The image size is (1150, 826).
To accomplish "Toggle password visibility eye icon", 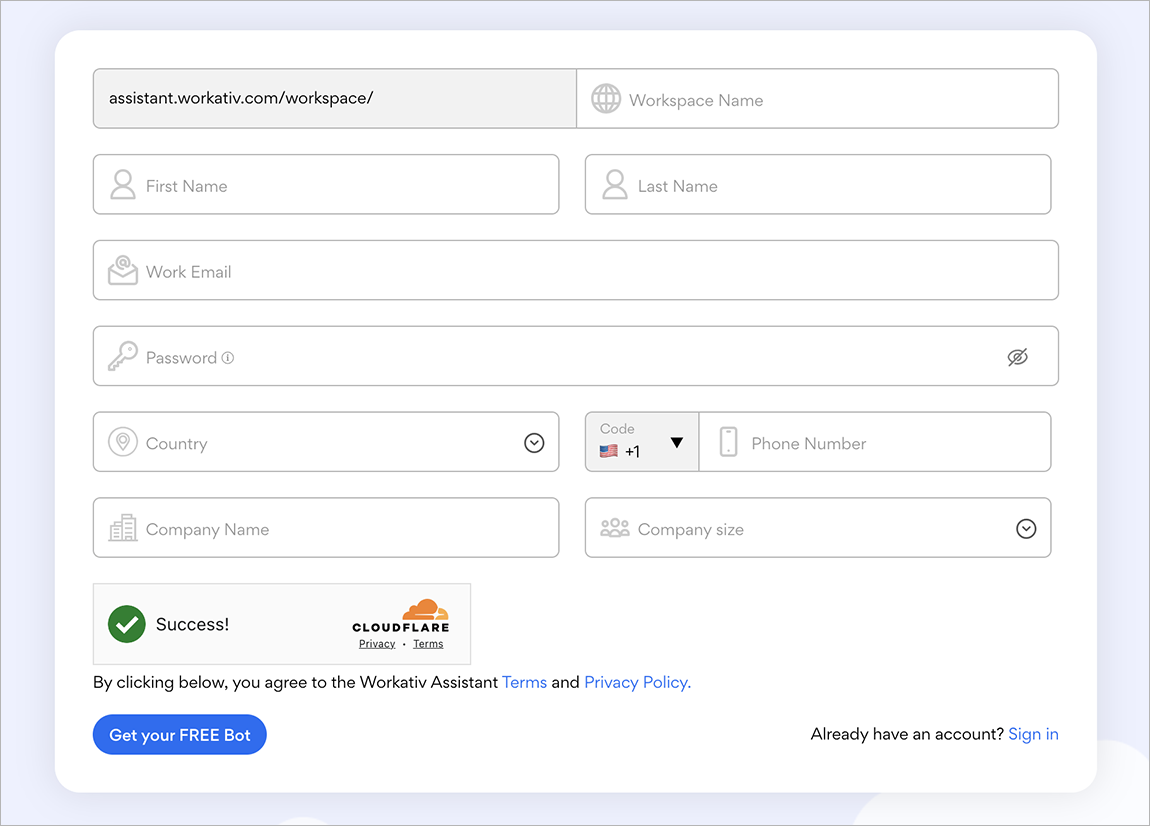I will click(x=1017, y=357).
